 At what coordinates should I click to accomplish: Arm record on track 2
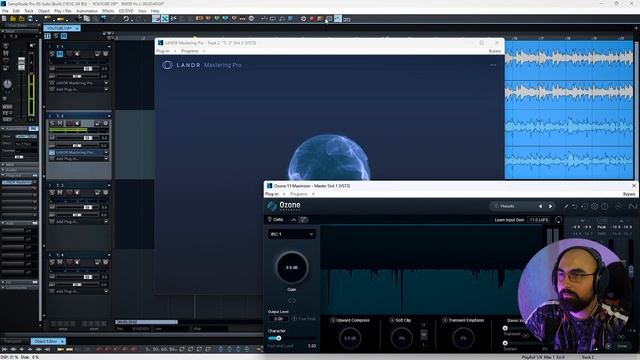69,123
